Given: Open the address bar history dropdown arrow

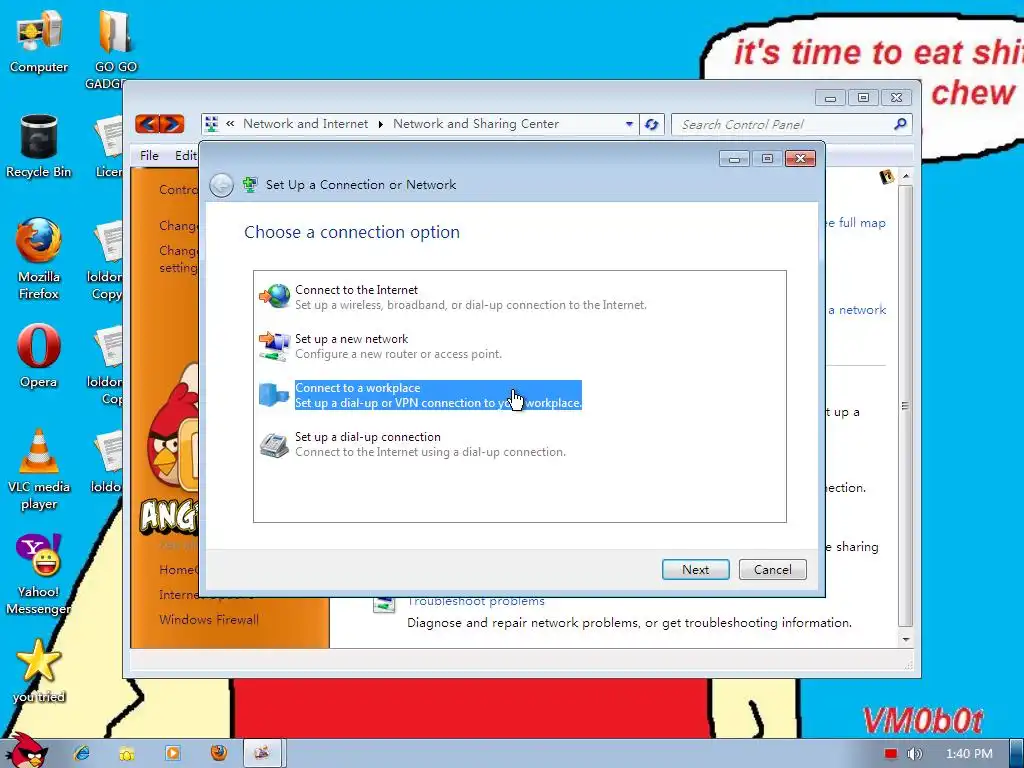Looking at the screenshot, I should [629, 124].
